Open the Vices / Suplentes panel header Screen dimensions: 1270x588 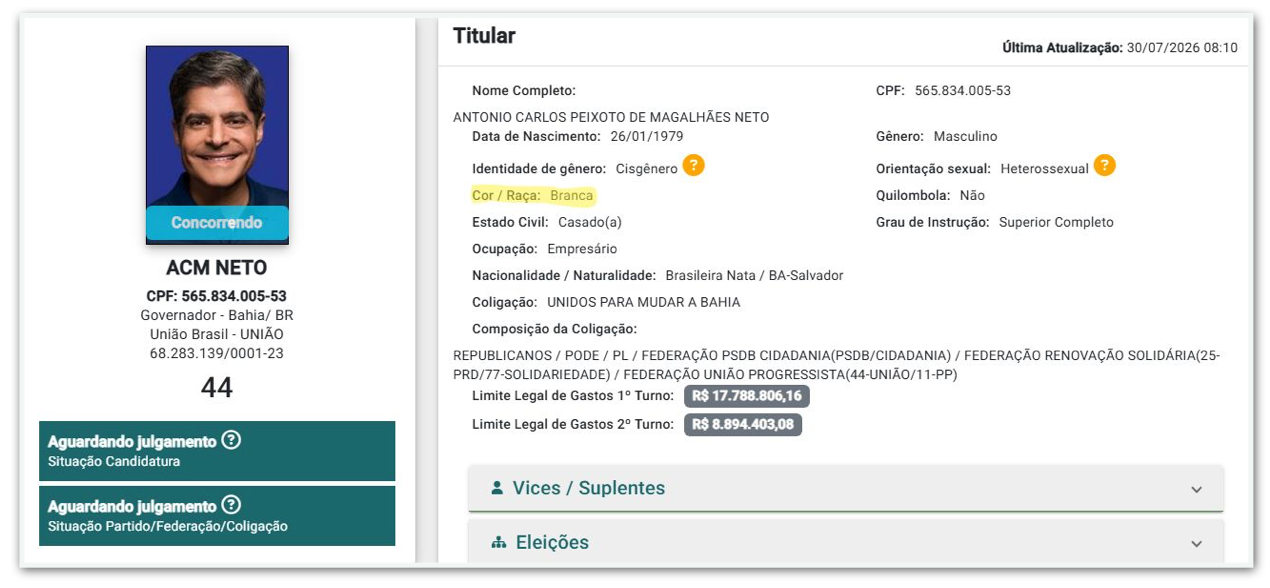click(846, 488)
